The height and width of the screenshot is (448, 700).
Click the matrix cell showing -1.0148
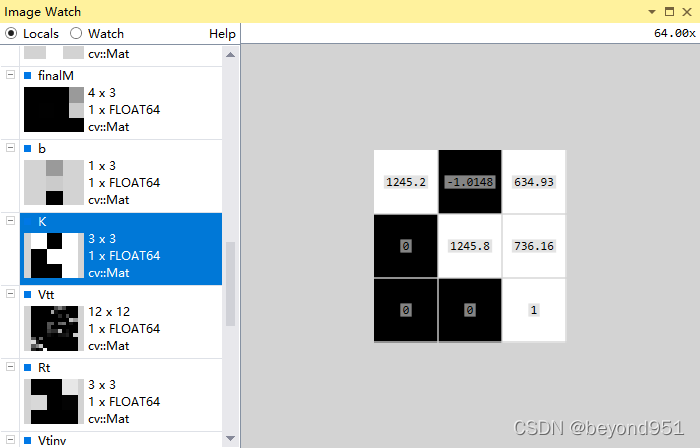pyautogui.click(x=470, y=182)
